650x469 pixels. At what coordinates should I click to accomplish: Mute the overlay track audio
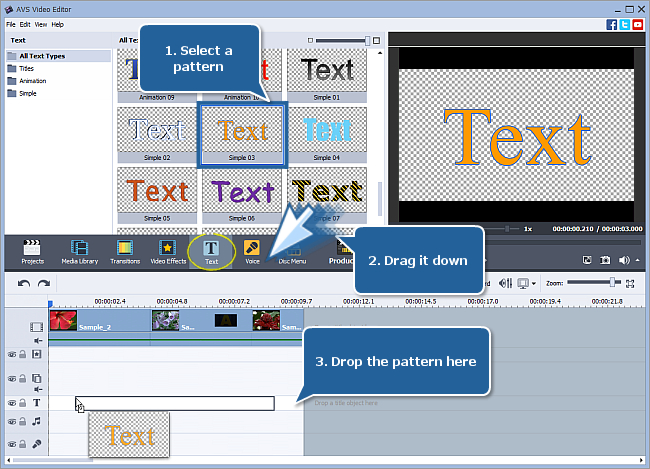[x=38, y=389]
